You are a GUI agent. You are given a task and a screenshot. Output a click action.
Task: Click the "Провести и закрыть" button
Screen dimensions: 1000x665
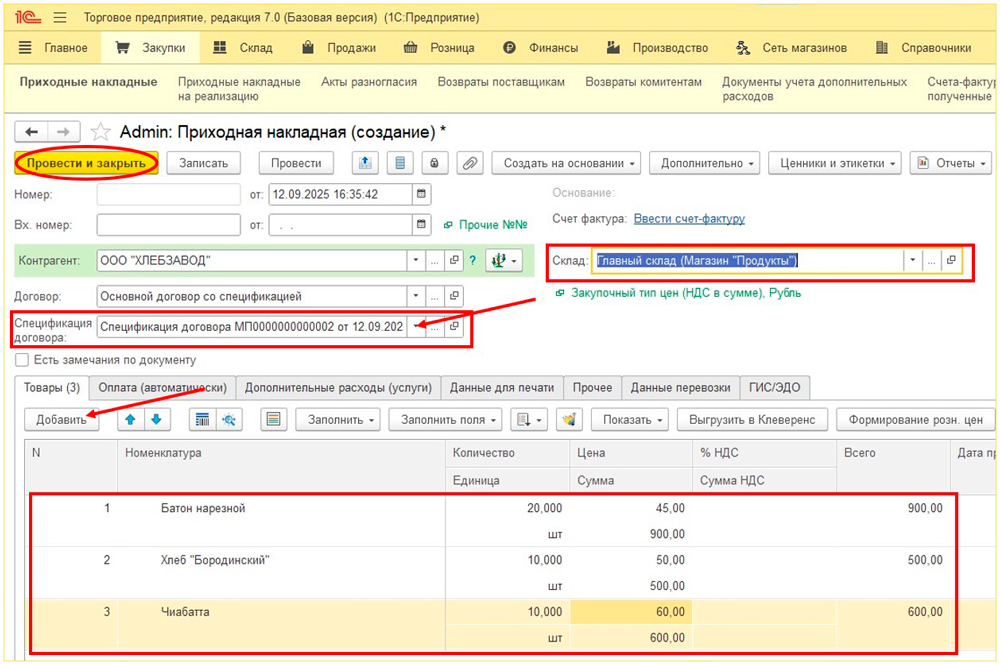86,163
